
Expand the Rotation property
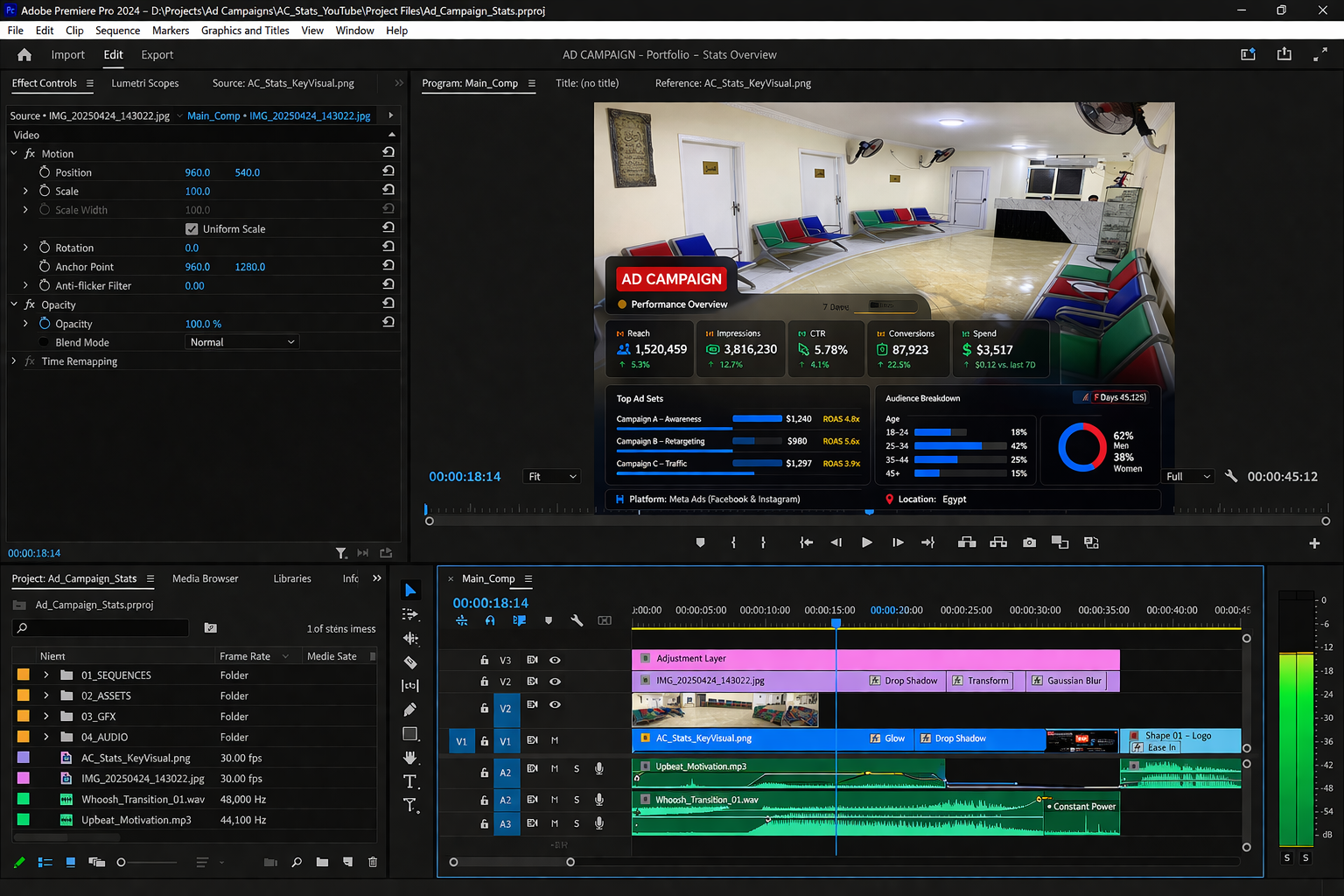[x=25, y=248]
